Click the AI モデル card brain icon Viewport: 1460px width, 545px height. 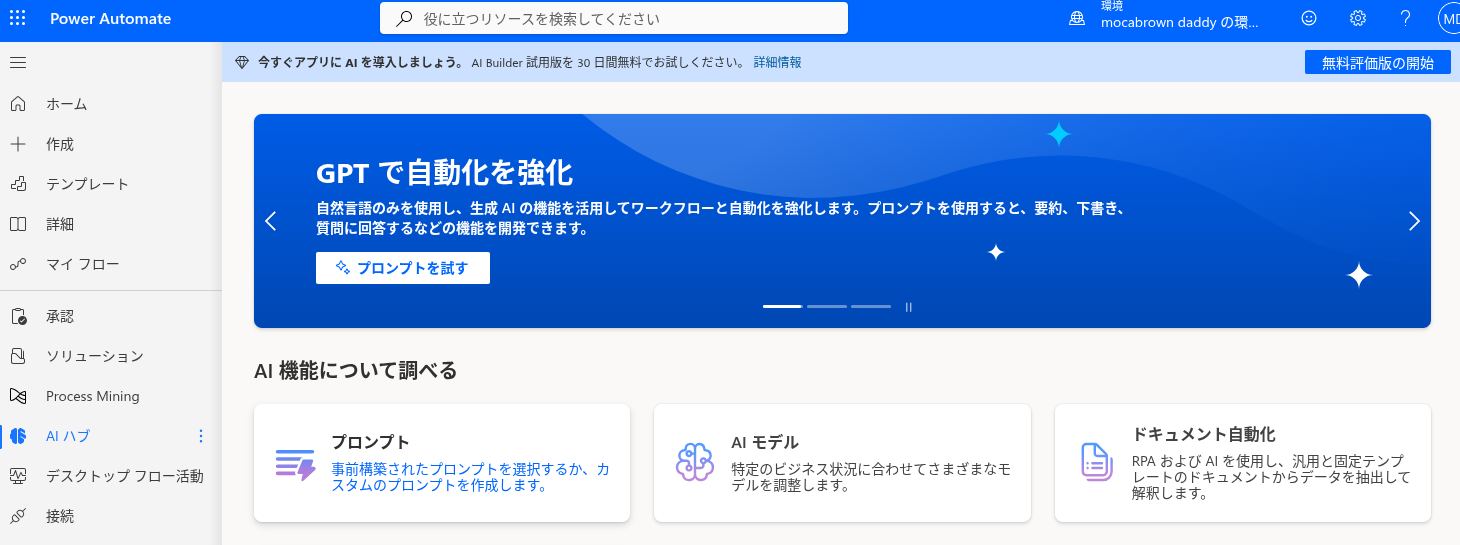pos(695,463)
